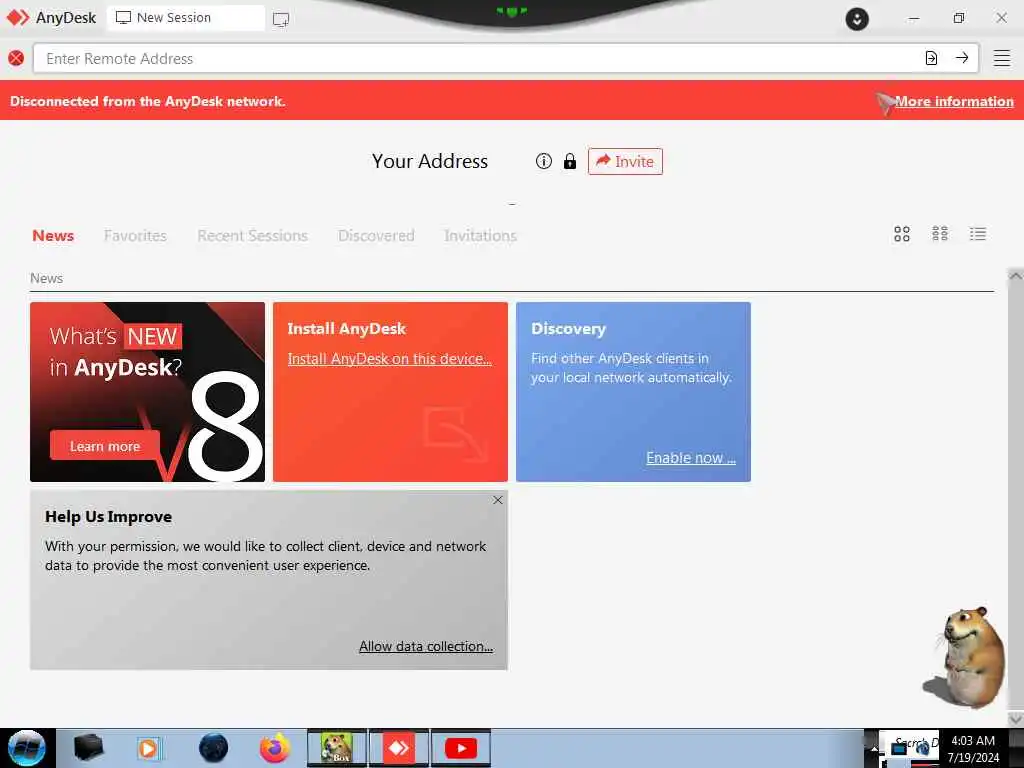Image resolution: width=1024 pixels, height=768 pixels.
Task: Switch to the Favorites tab
Action: (135, 236)
